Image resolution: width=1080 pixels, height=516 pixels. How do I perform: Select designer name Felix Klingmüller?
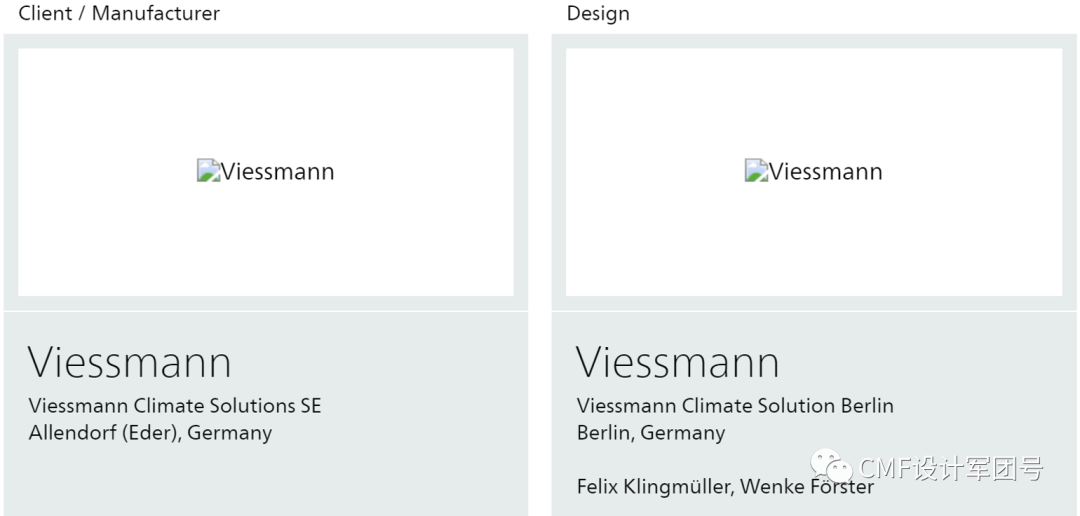653,487
